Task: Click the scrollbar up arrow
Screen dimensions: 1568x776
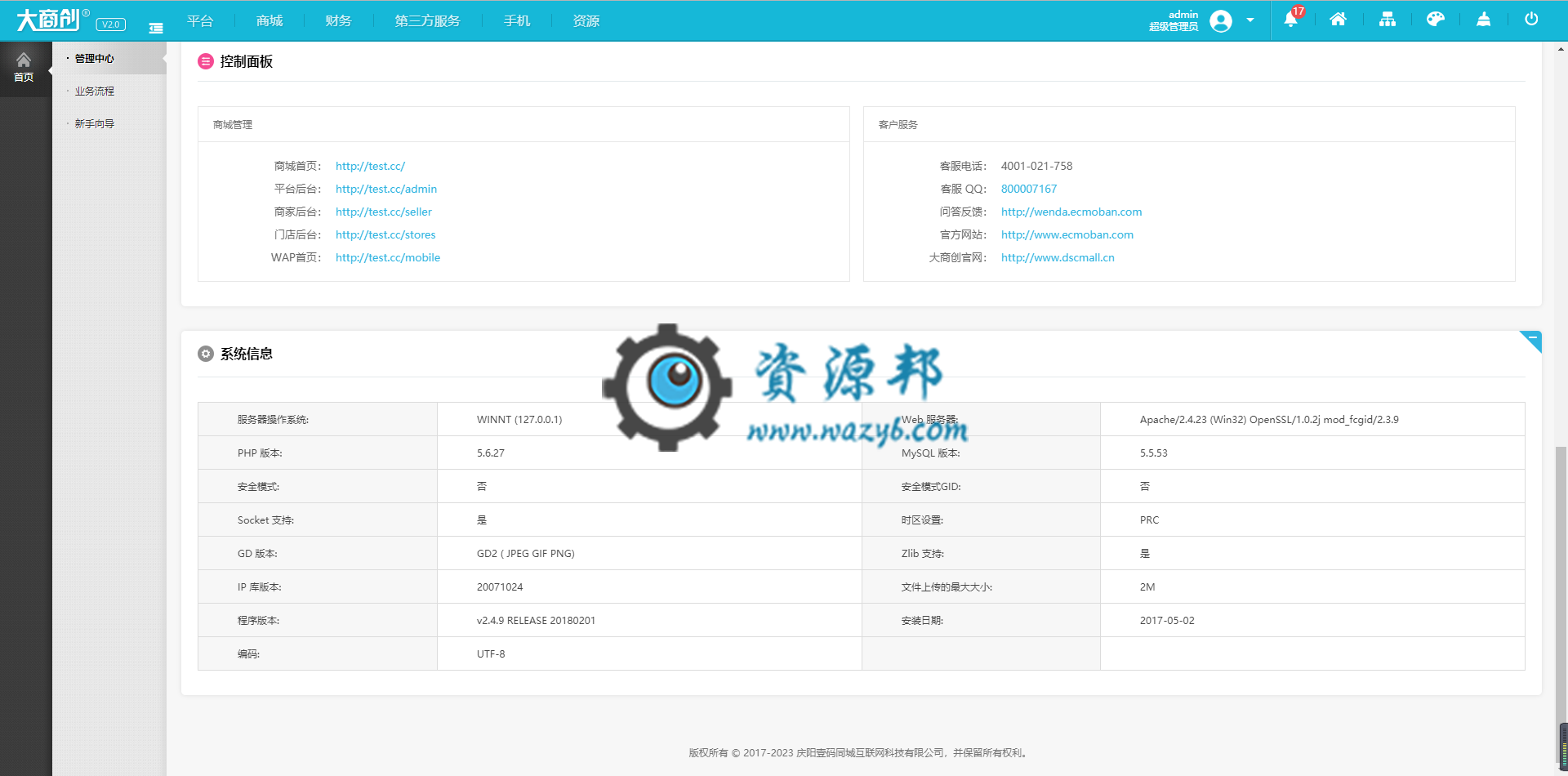Action: pos(1561,49)
